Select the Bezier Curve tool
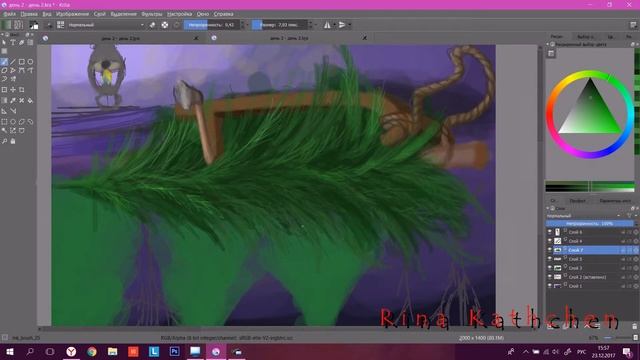 pyautogui.click(x=22, y=71)
